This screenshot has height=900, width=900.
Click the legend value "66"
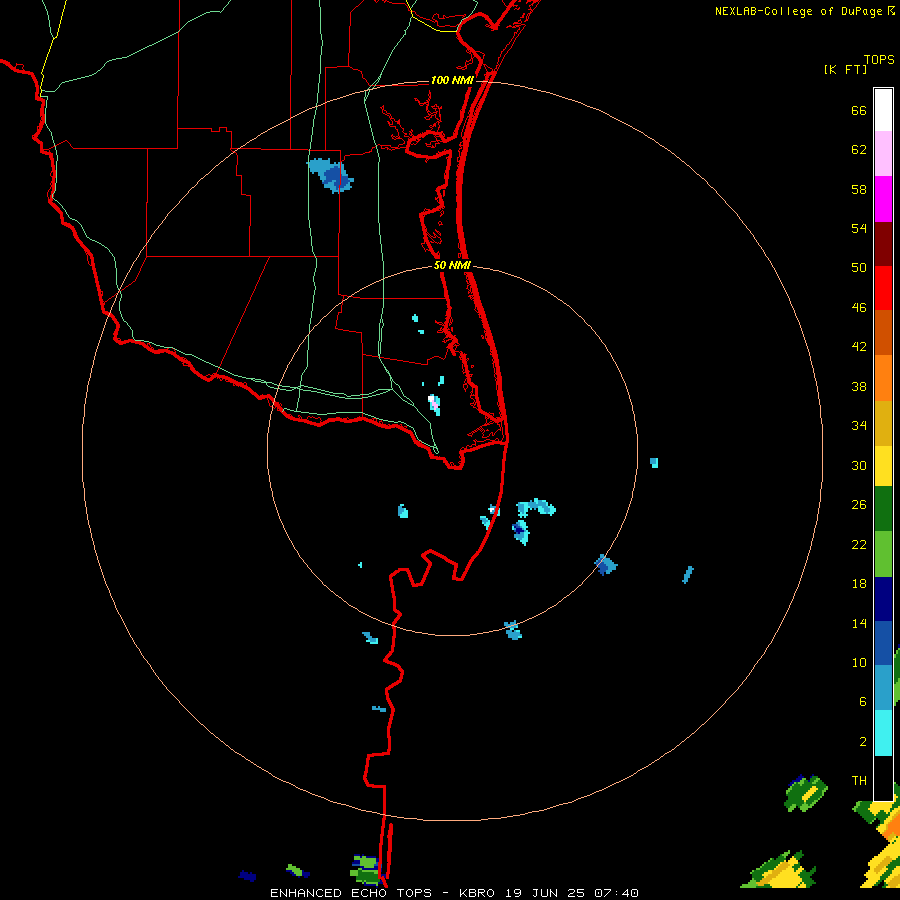[x=859, y=110]
